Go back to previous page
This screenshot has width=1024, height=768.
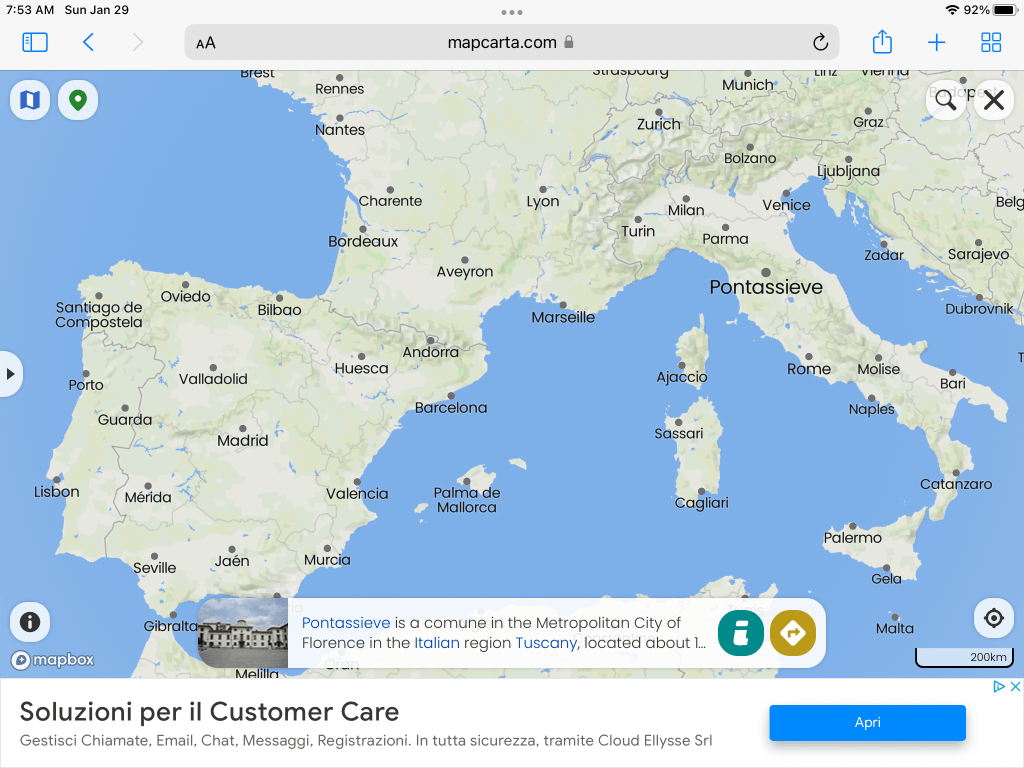point(88,42)
